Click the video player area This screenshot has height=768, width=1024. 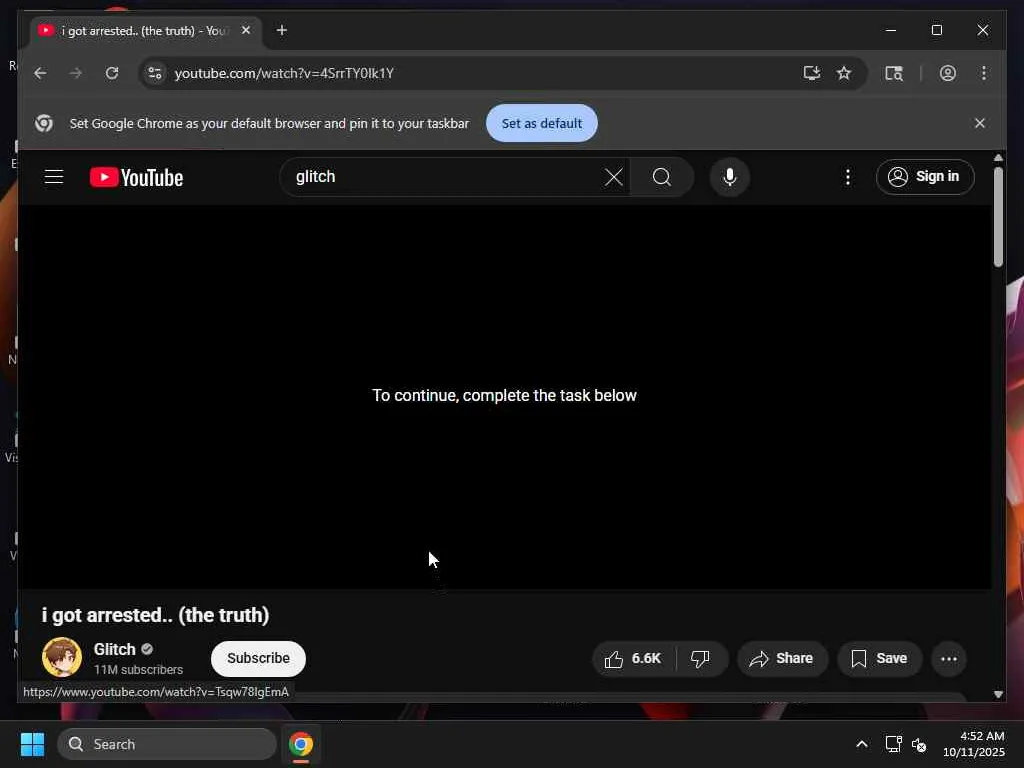[504, 397]
